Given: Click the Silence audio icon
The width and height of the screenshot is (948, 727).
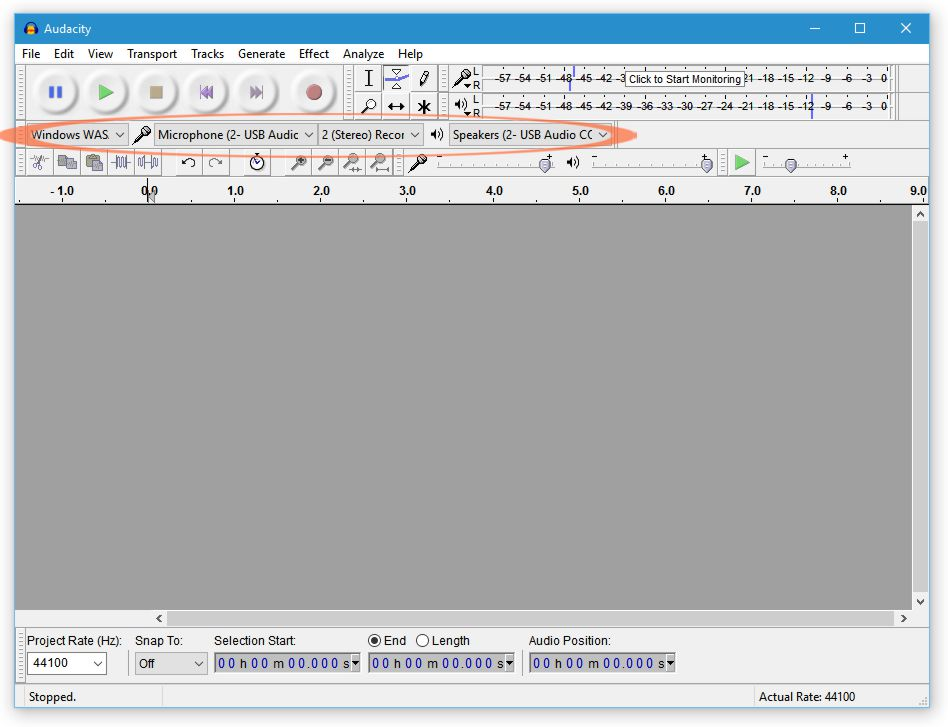Looking at the screenshot, I should pos(148,163).
